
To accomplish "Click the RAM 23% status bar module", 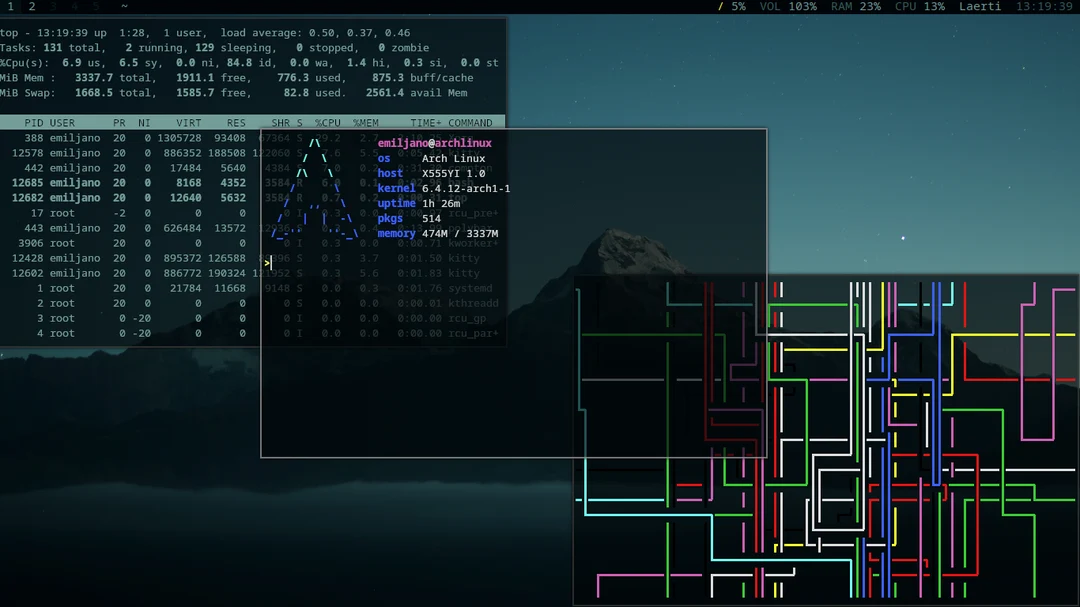I will [x=854, y=6].
